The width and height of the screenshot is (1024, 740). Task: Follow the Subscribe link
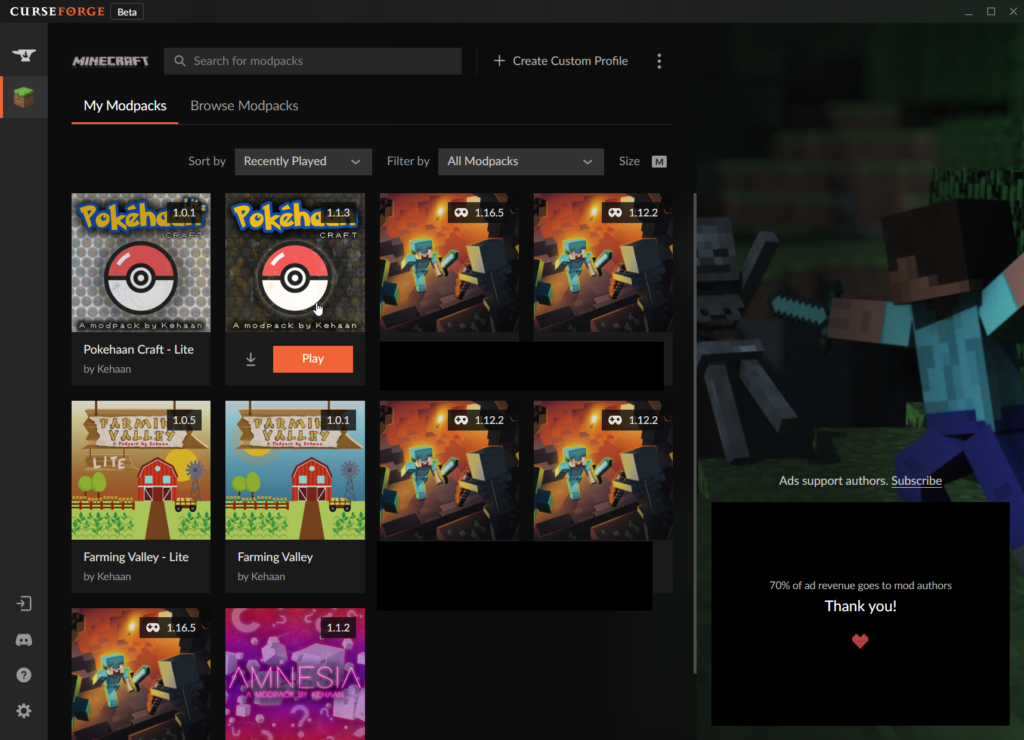[x=916, y=481]
